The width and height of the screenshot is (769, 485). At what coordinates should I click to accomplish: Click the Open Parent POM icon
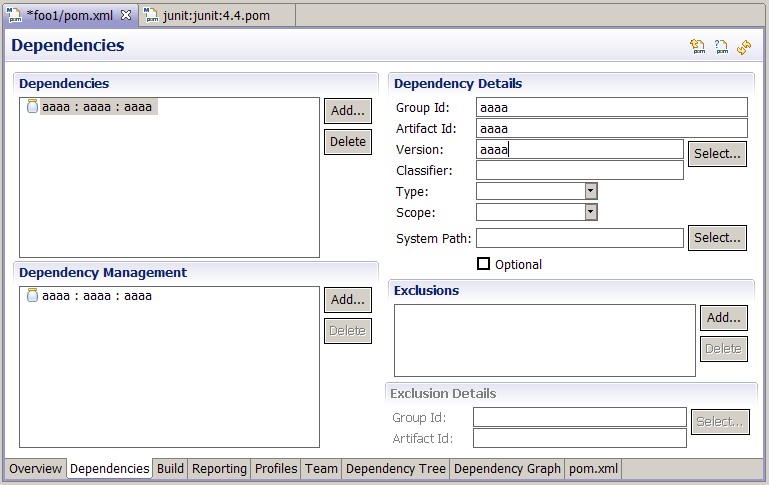698,47
